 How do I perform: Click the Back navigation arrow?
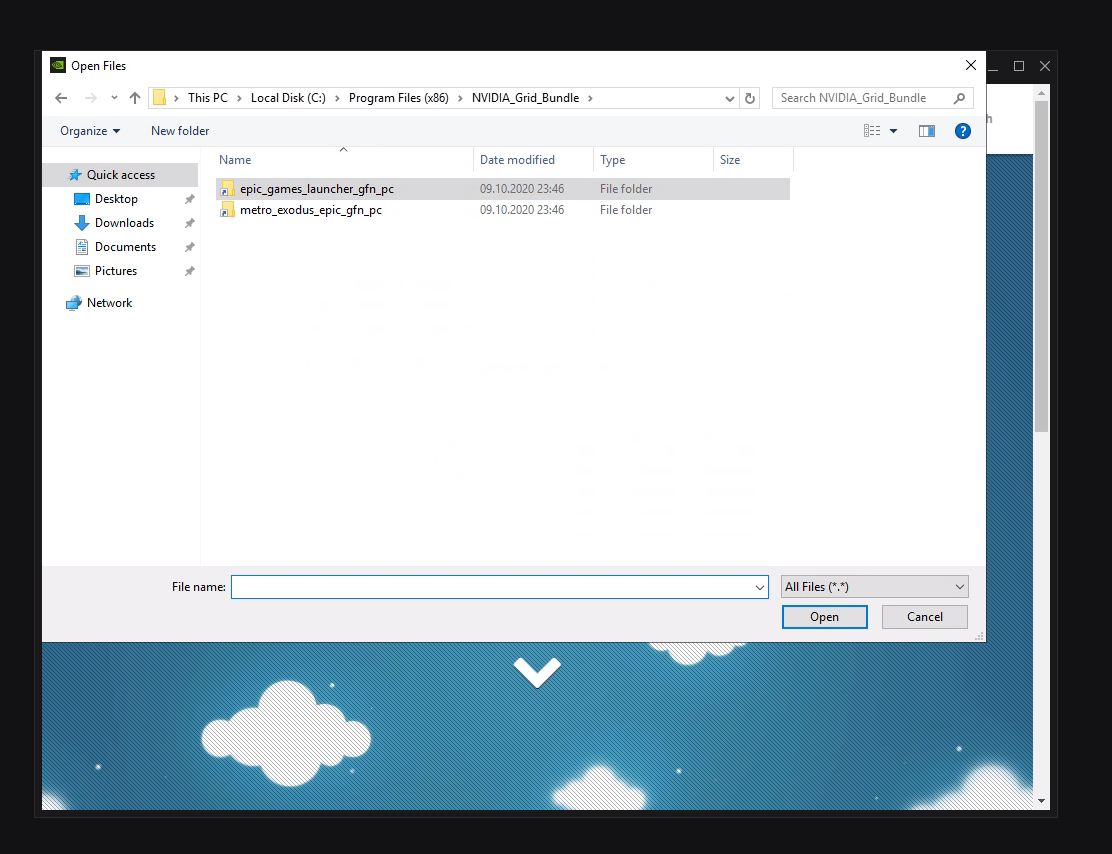[61, 98]
